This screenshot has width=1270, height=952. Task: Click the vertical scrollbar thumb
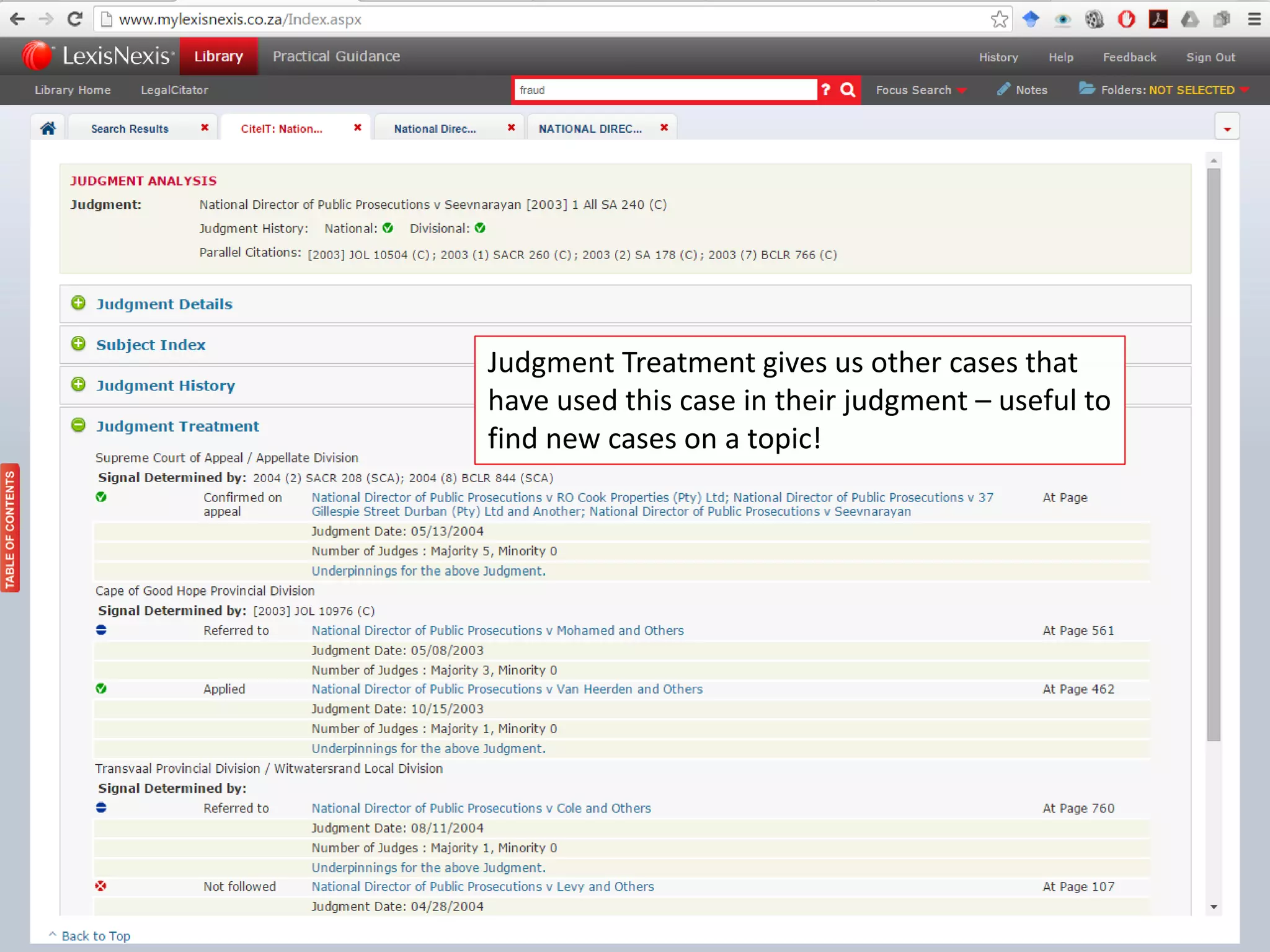coord(1214,454)
